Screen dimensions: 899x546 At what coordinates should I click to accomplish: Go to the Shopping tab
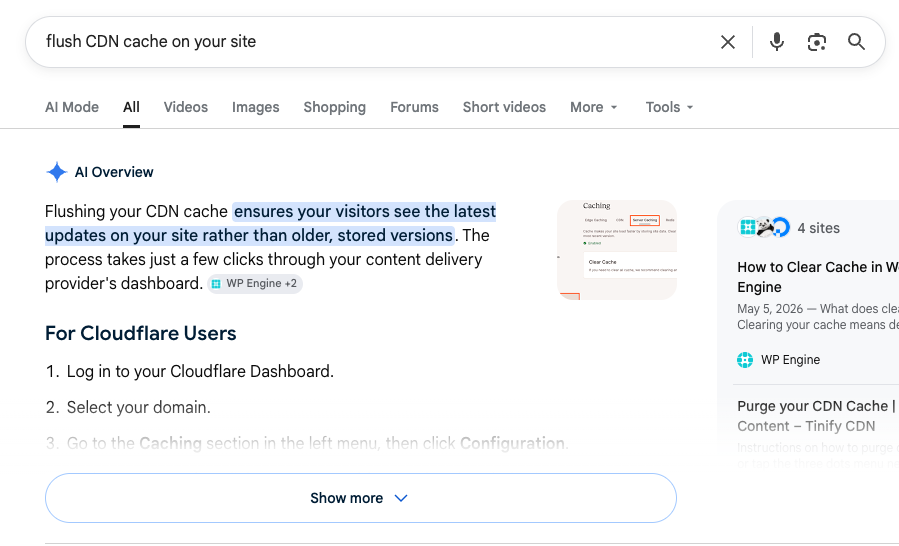(x=335, y=107)
